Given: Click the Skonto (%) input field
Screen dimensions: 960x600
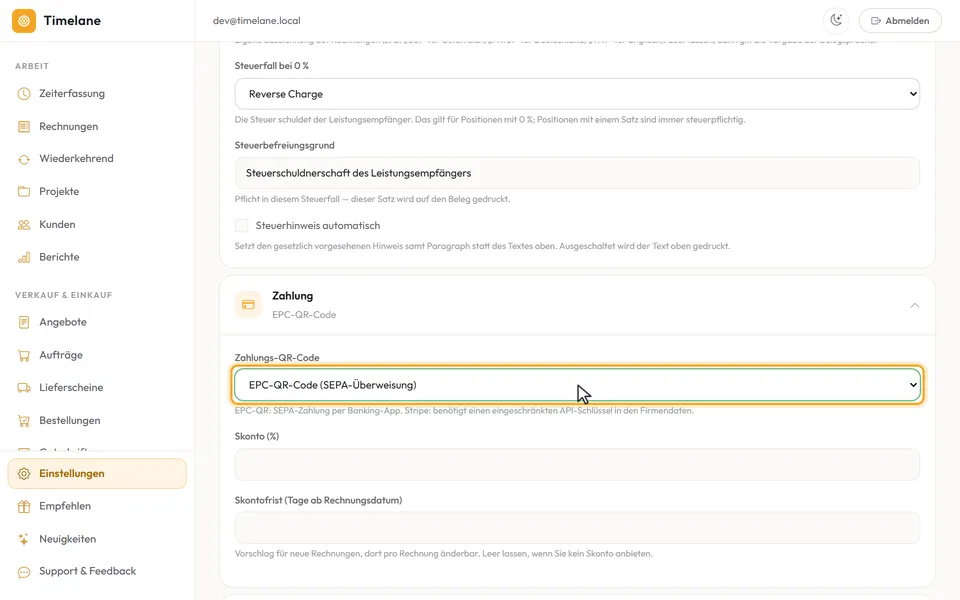Looking at the screenshot, I should [577, 465].
